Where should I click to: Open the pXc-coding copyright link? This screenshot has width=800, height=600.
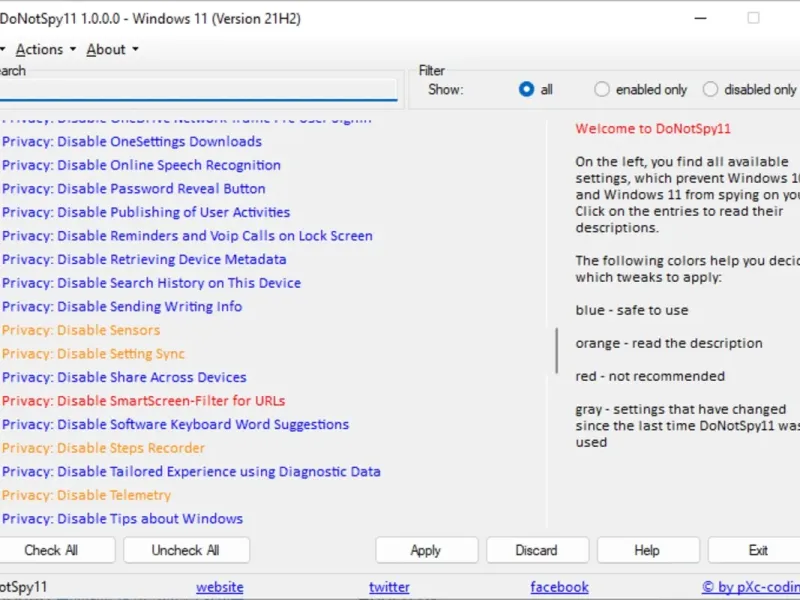(x=751, y=587)
